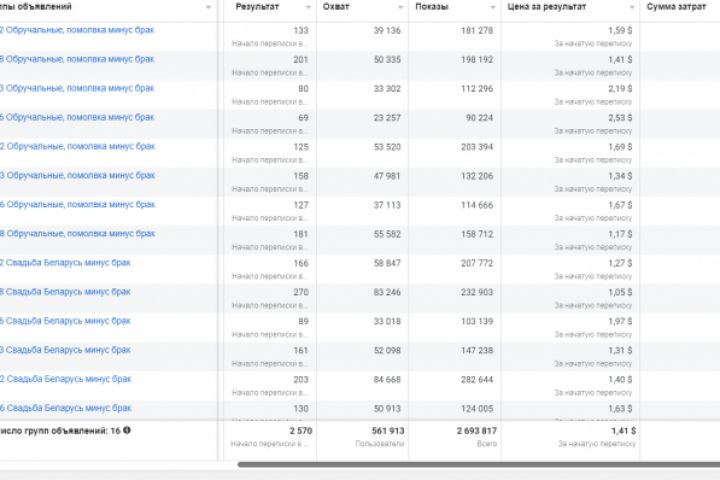The height and width of the screenshot is (480, 720).
Task: Open the Цена за результат column dropdown arrow
Action: click(x=630, y=7)
